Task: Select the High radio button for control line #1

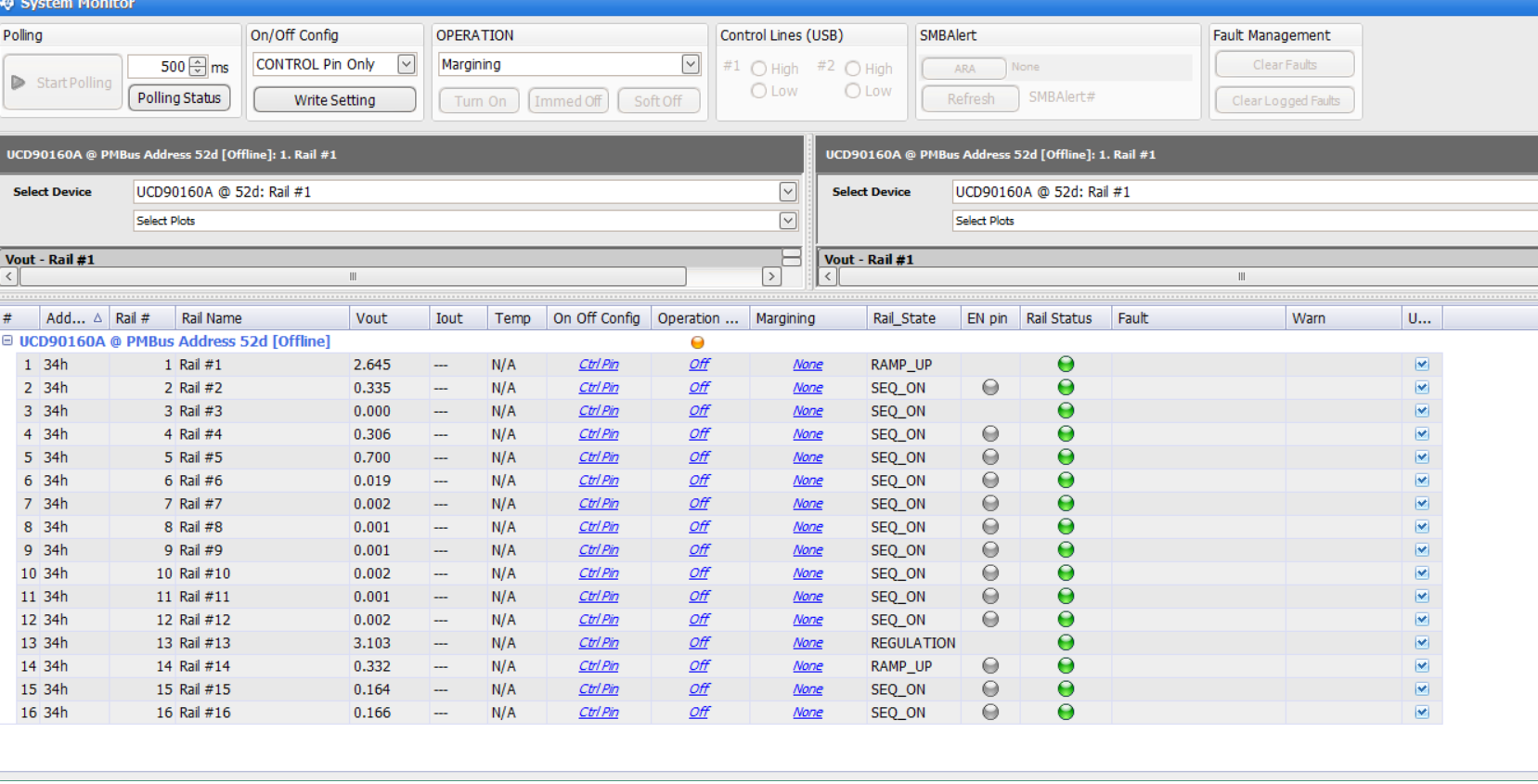Action: tap(758, 69)
